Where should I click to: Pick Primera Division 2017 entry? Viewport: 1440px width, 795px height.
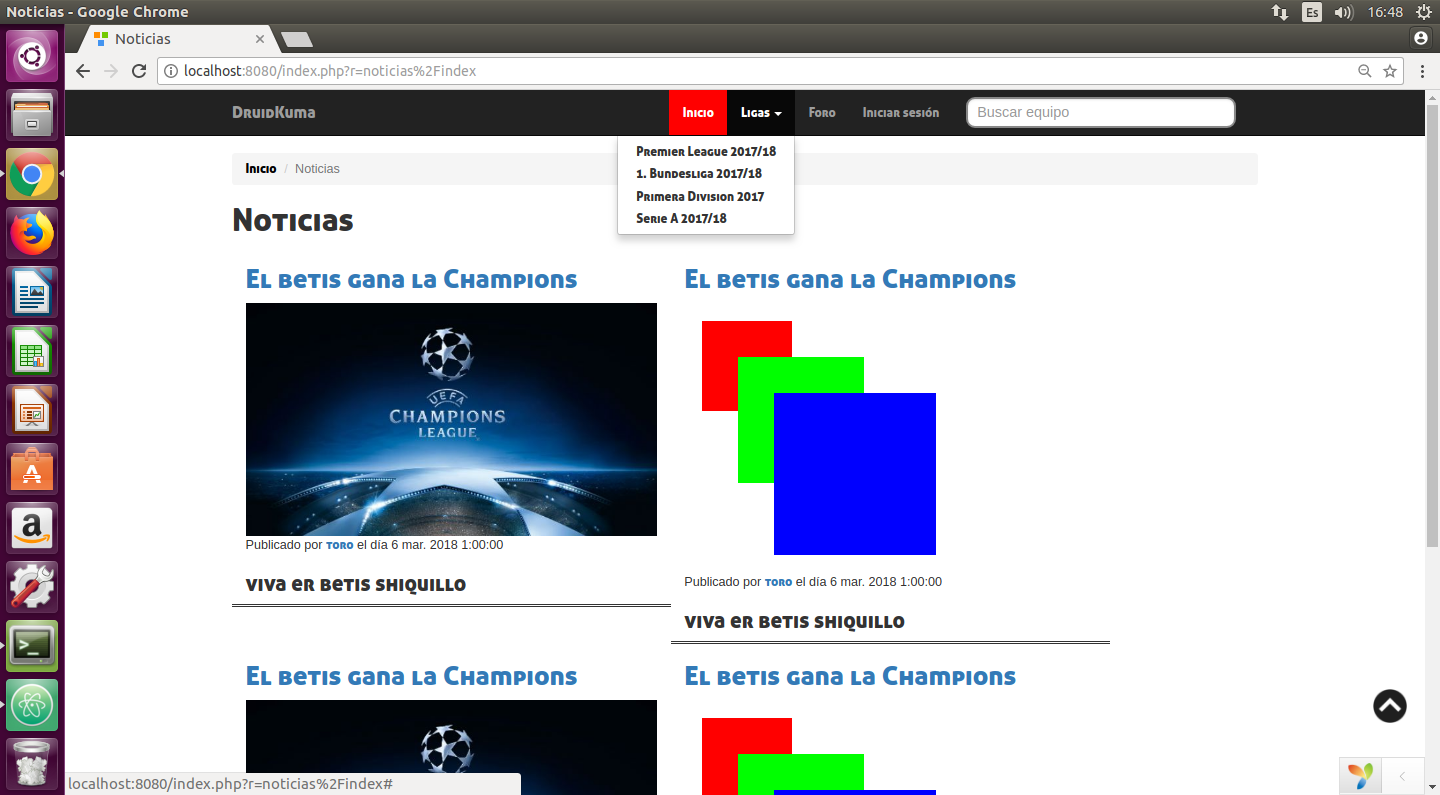[700, 196]
